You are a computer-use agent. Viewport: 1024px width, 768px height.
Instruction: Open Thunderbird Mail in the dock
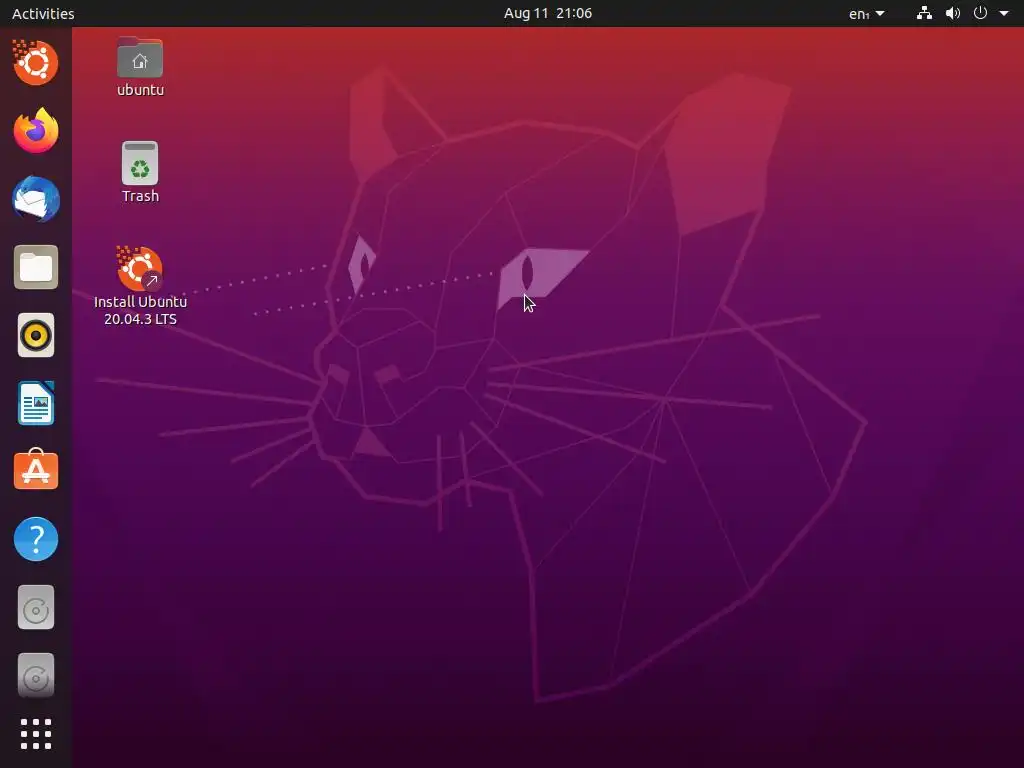click(x=36, y=199)
